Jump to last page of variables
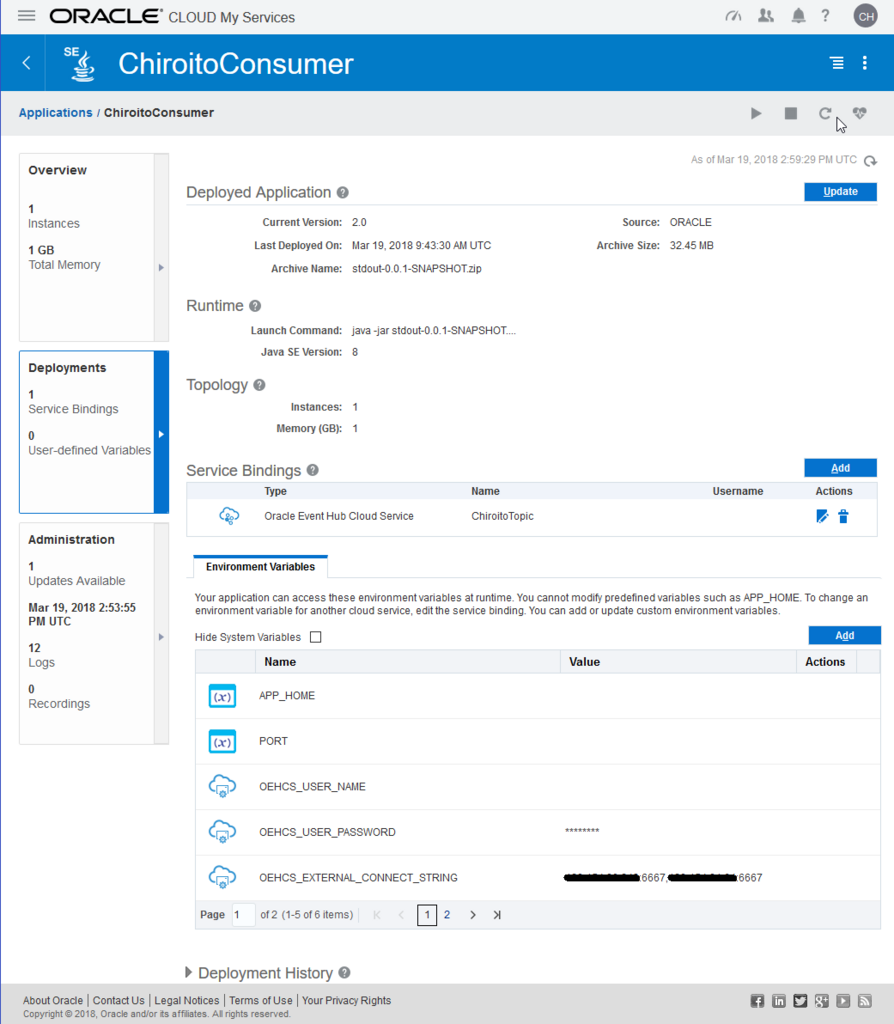The image size is (894, 1024). coord(497,915)
